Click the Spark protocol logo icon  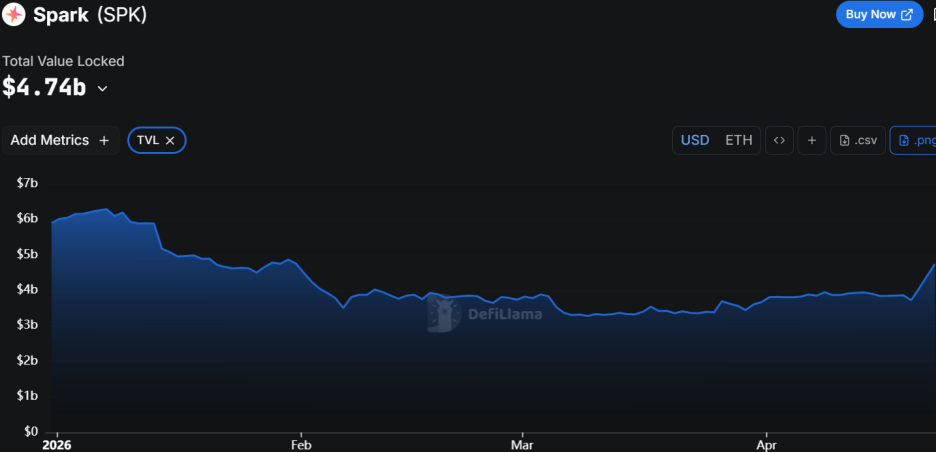click(x=15, y=15)
